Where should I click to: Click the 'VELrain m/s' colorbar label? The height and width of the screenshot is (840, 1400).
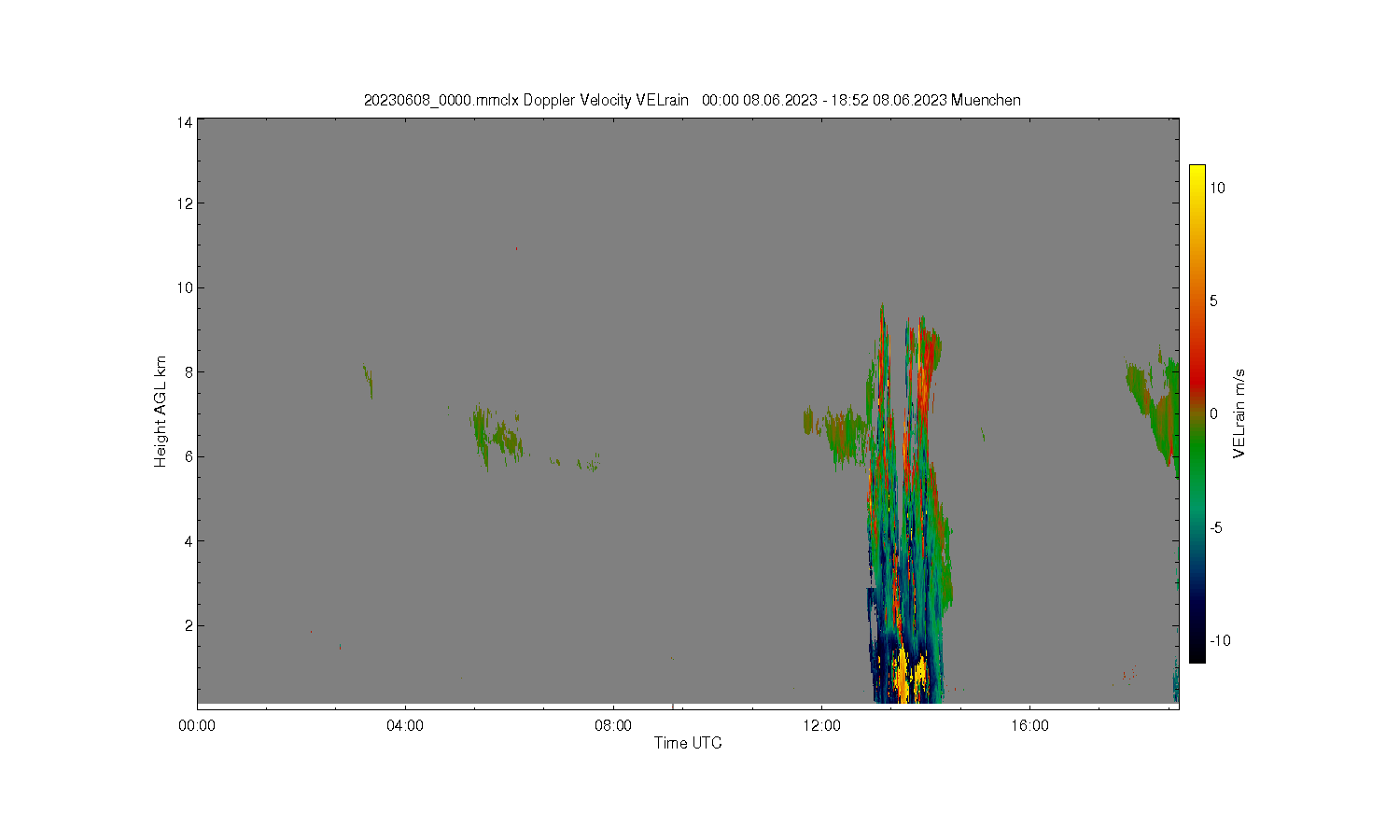point(1239,413)
